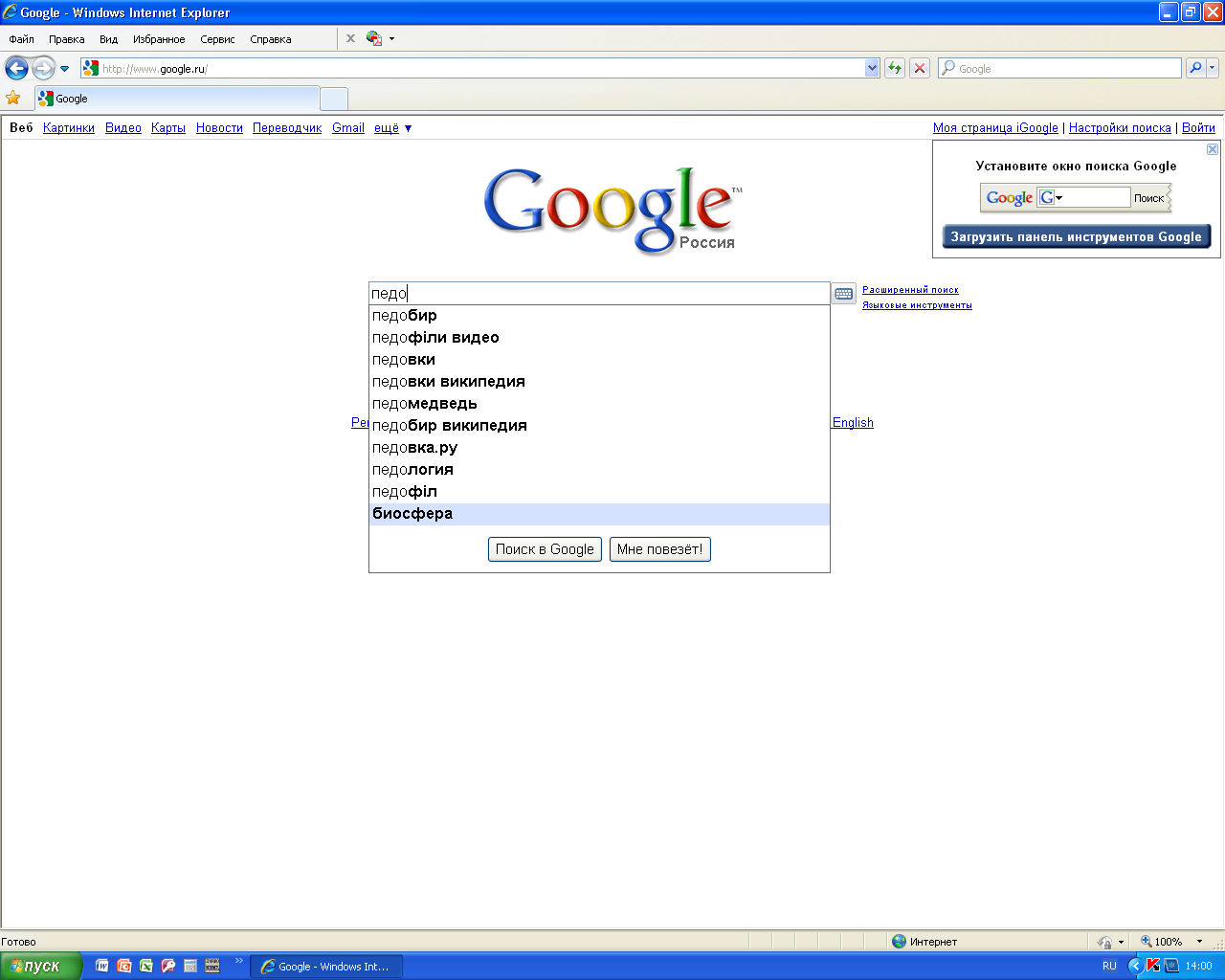Click Загрузить панель инструментов Google button
Image resolution: width=1225 pixels, height=980 pixels.
click(1077, 236)
